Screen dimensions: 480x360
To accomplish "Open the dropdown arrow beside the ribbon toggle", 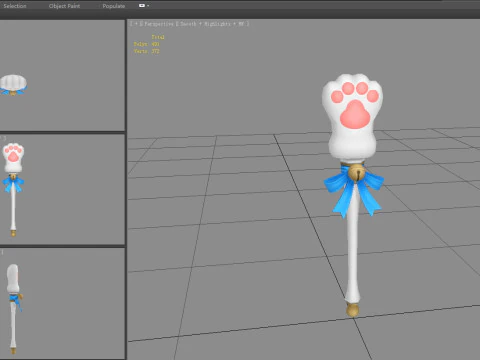I will pyautogui.click(x=148, y=6).
